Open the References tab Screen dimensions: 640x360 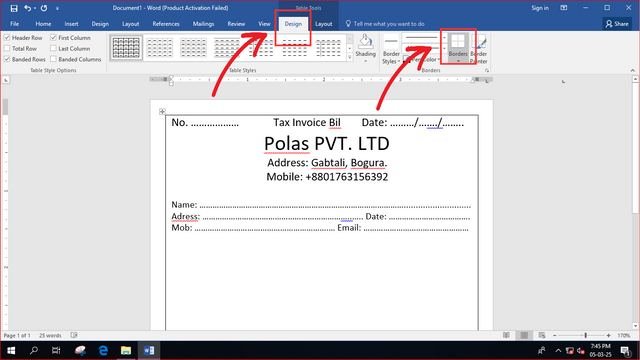click(x=166, y=24)
